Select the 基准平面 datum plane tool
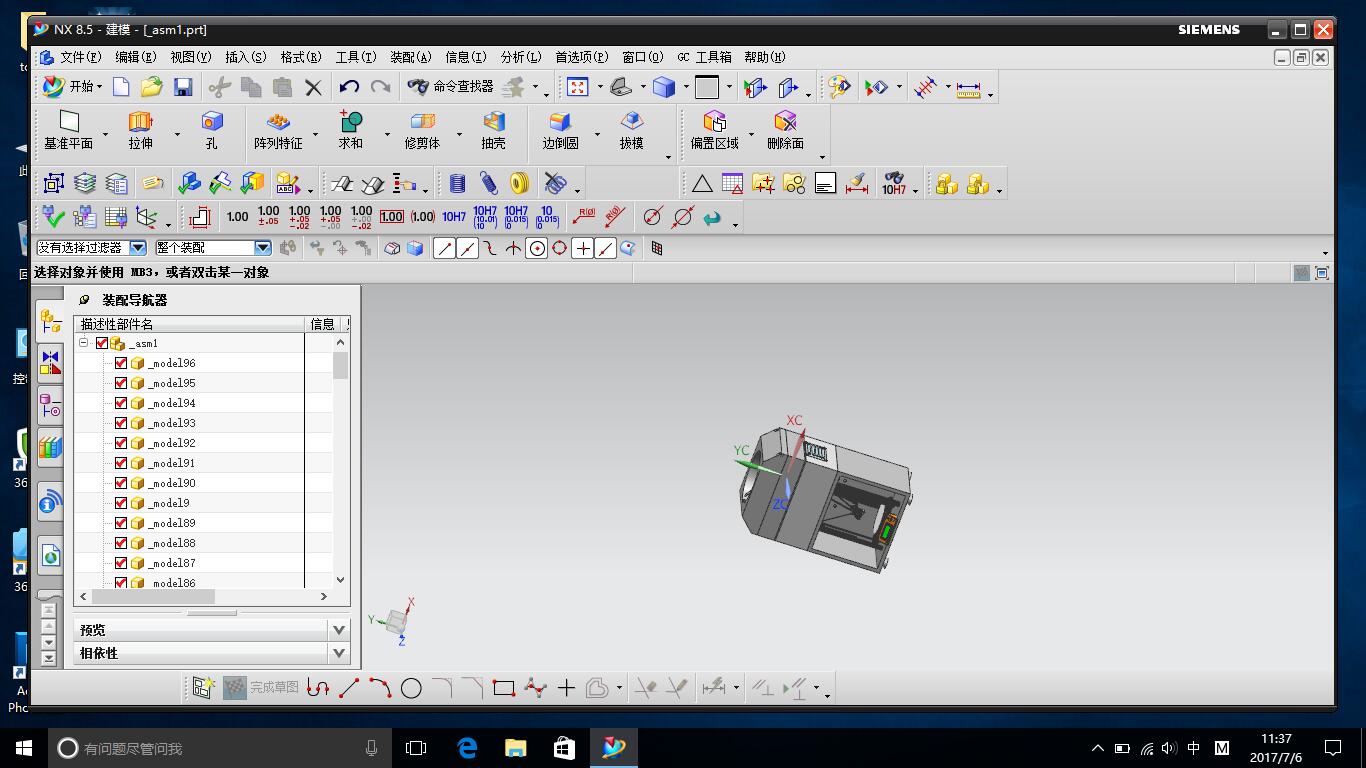 (68, 131)
